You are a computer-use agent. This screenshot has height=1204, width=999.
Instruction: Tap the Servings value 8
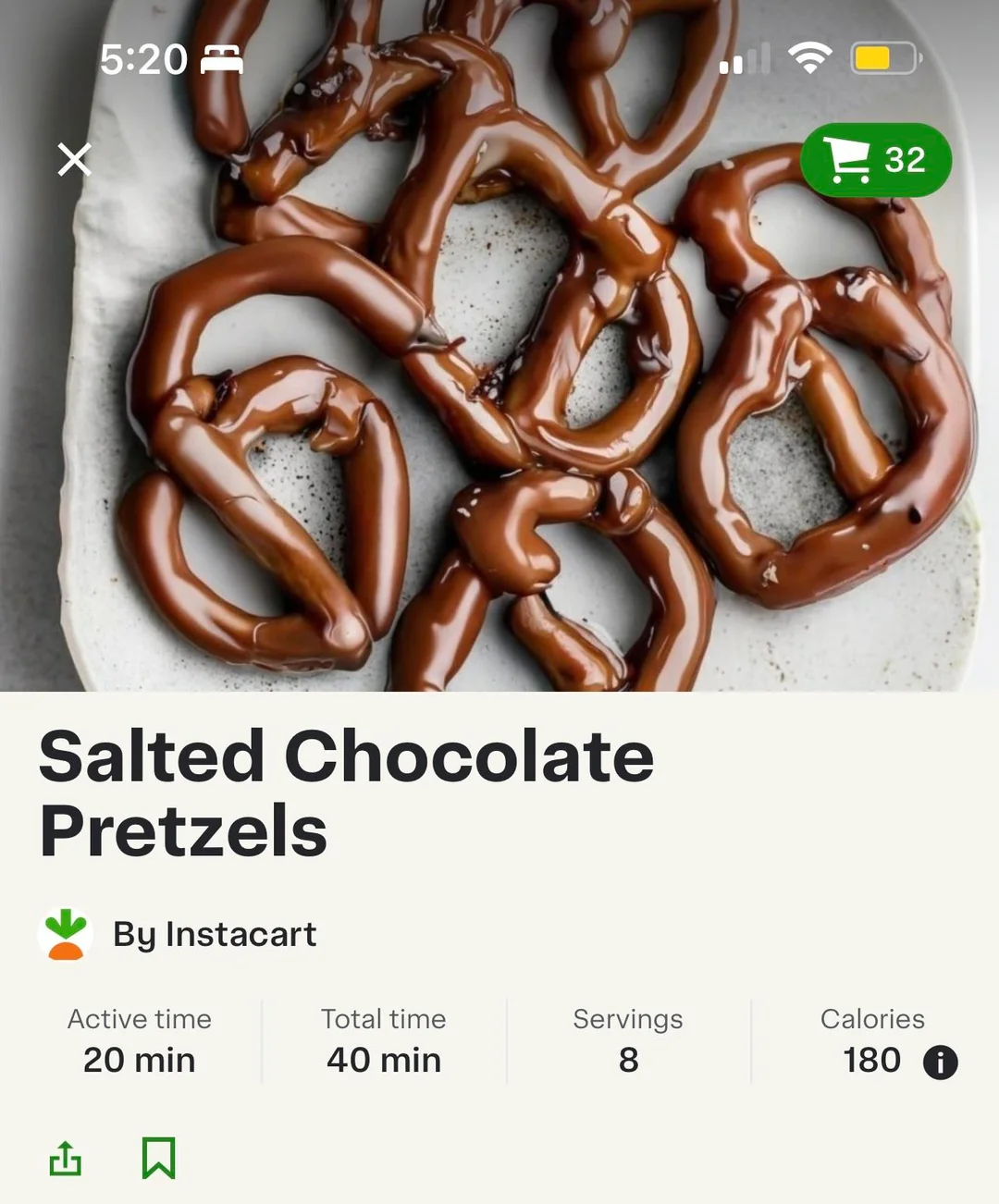tap(629, 1060)
